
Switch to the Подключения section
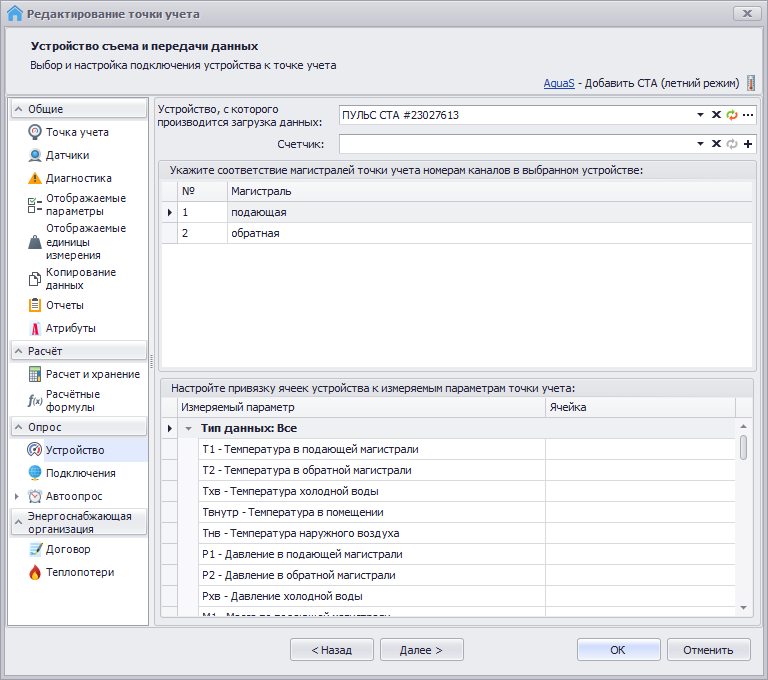81,473
